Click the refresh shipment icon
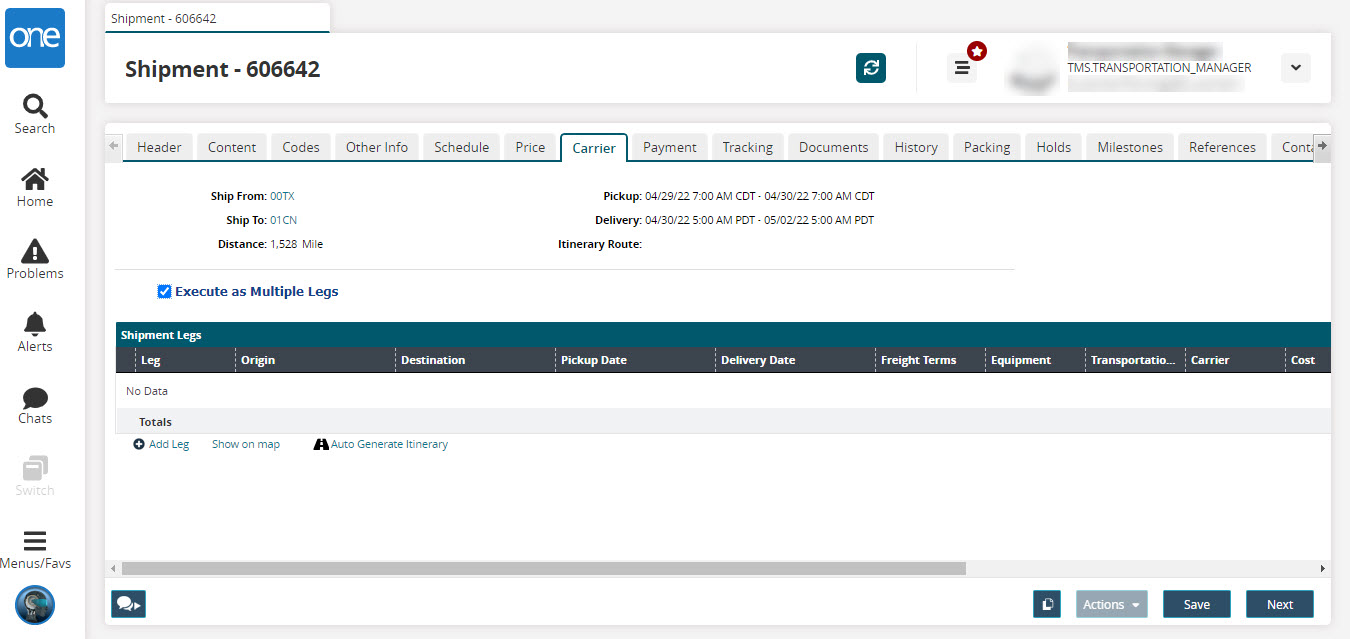Screen dimensions: 1350x639 [x=871, y=68]
